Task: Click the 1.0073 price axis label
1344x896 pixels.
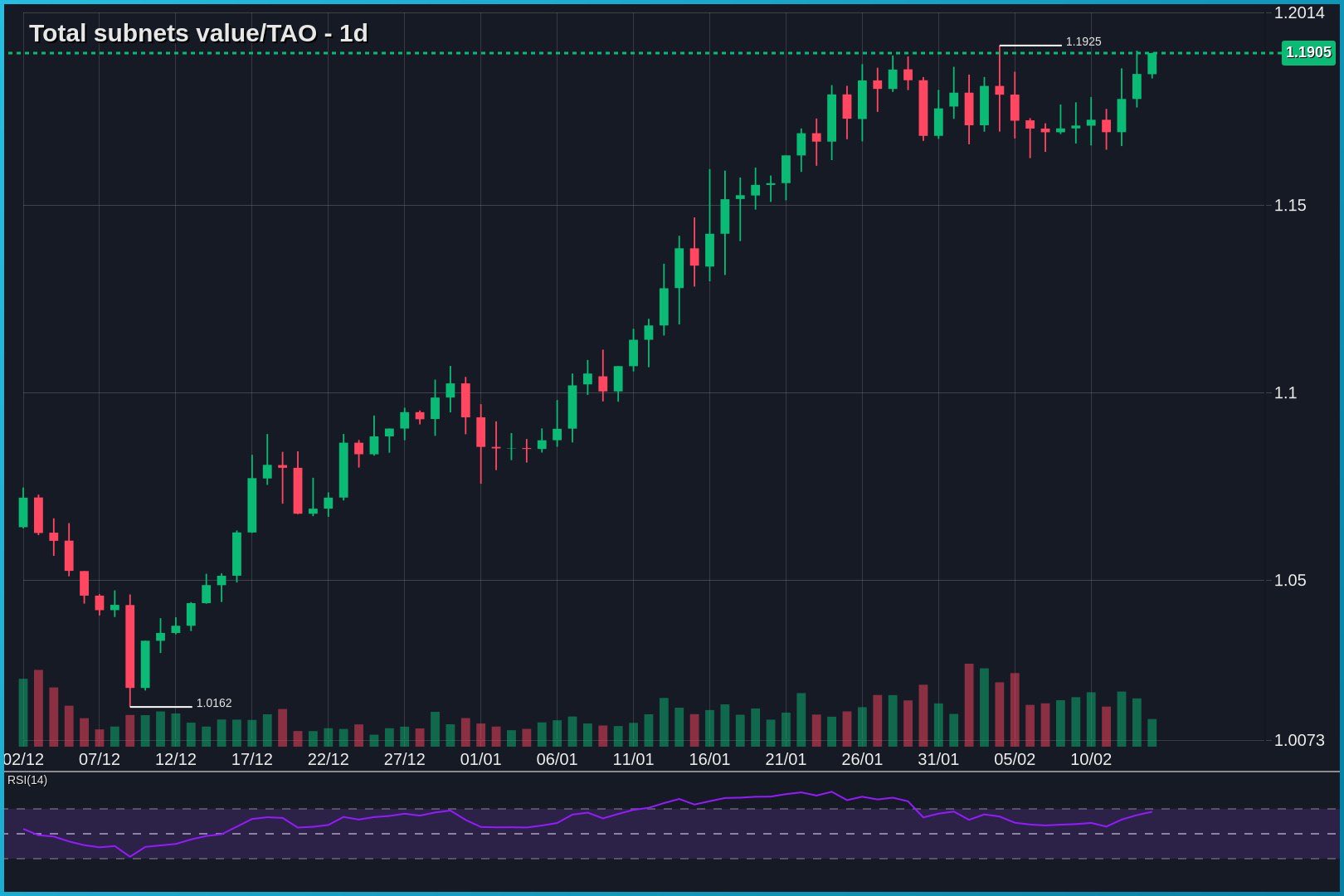Action: point(1299,740)
